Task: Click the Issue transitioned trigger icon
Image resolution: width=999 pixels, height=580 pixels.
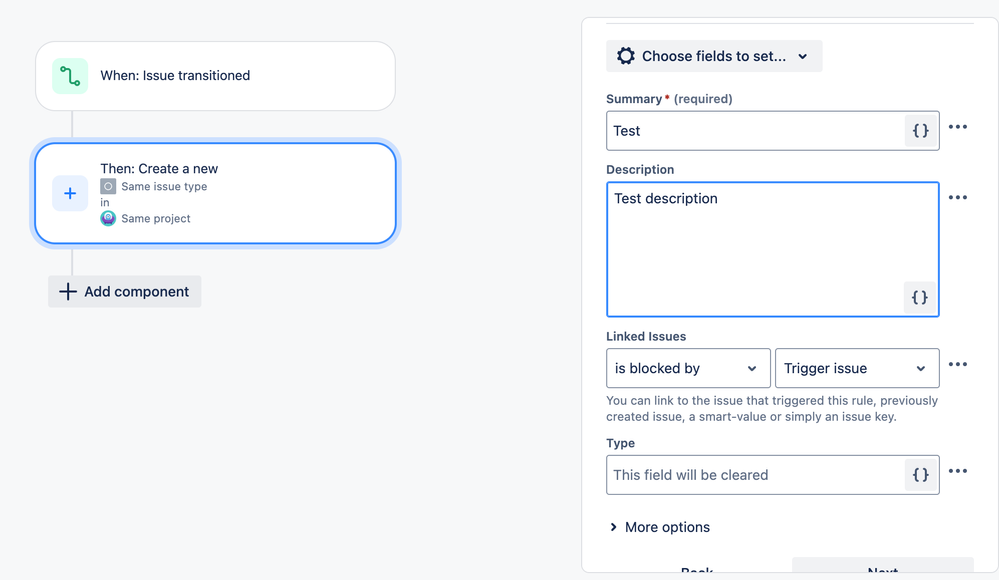Action: click(70, 76)
